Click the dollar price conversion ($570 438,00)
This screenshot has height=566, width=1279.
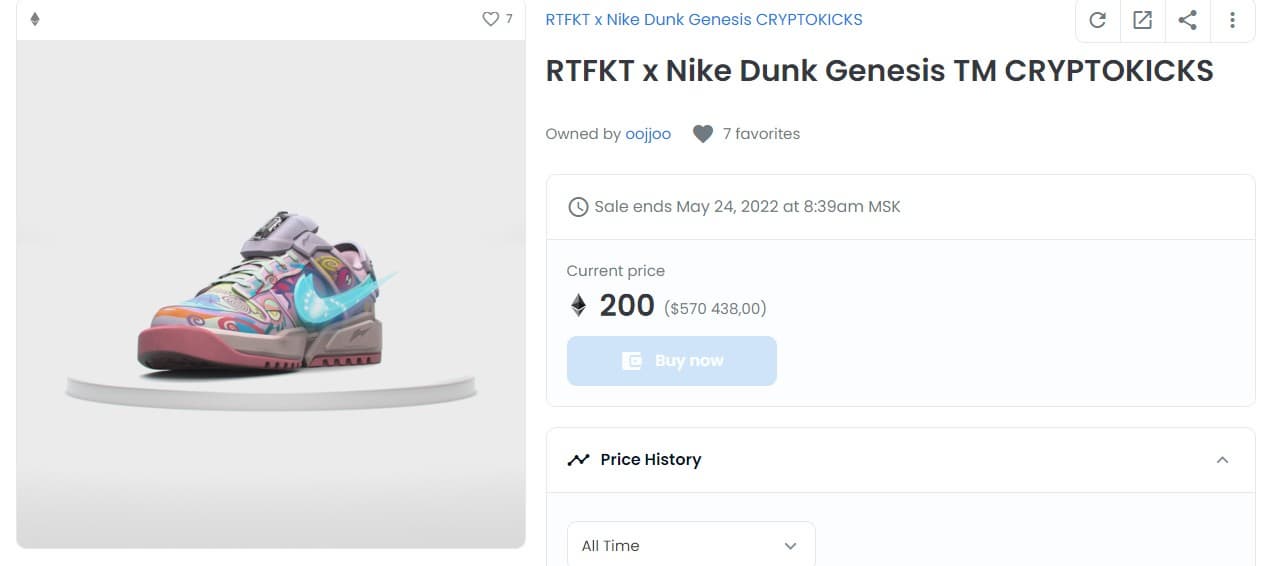[715, 308]
